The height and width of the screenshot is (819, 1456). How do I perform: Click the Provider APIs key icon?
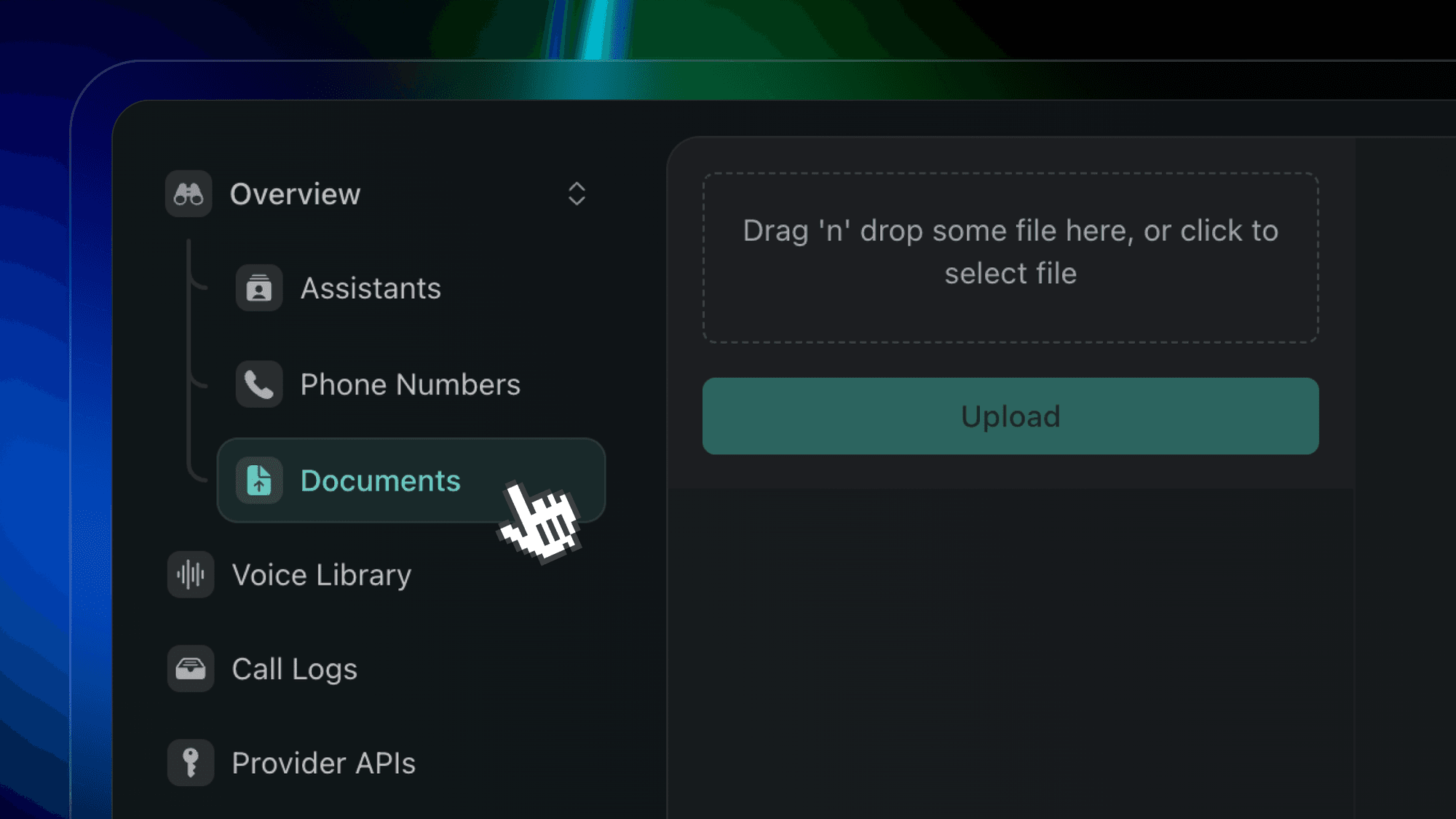(x=190, y=762)
